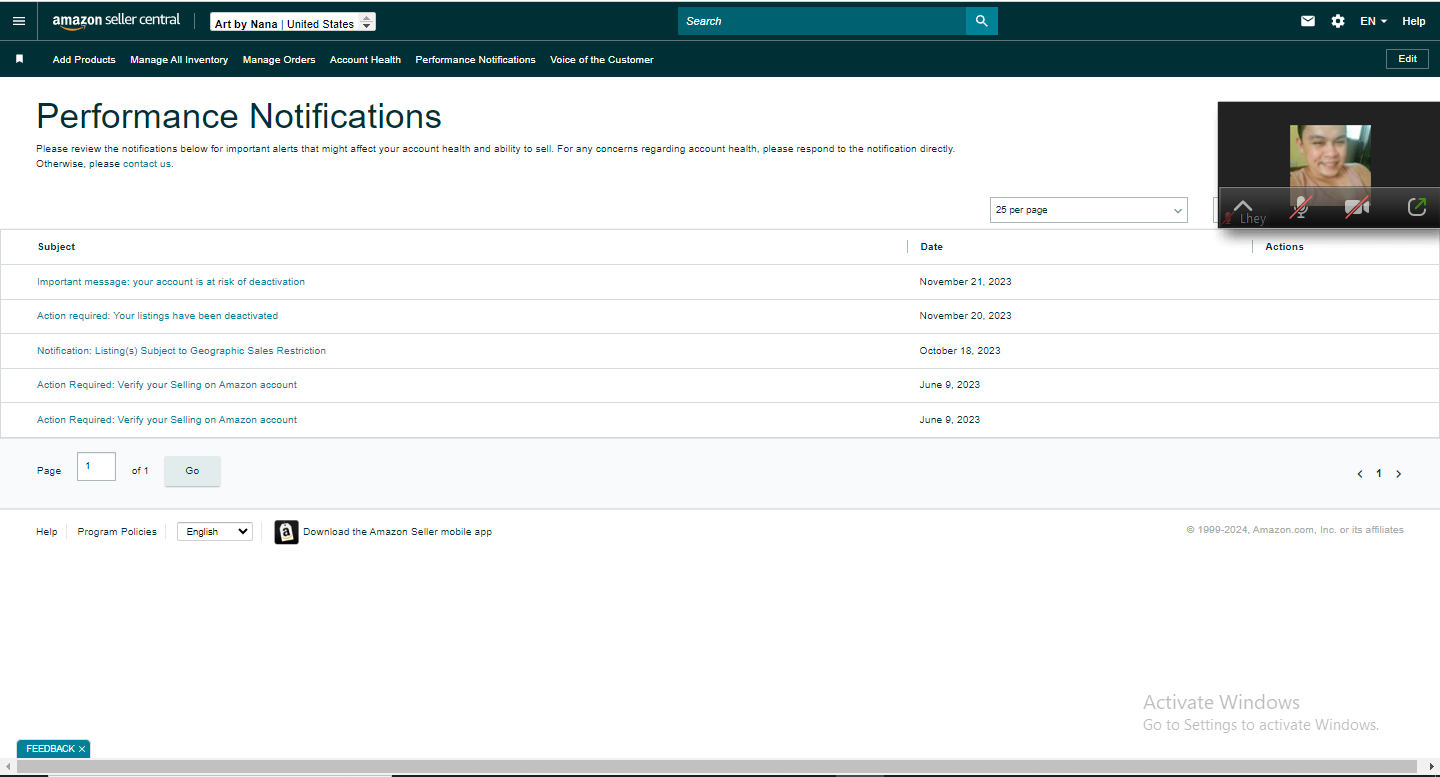1440x777 pixels.
Task: Click current page number 1 in pagination
Action: tap(1379, 474)
